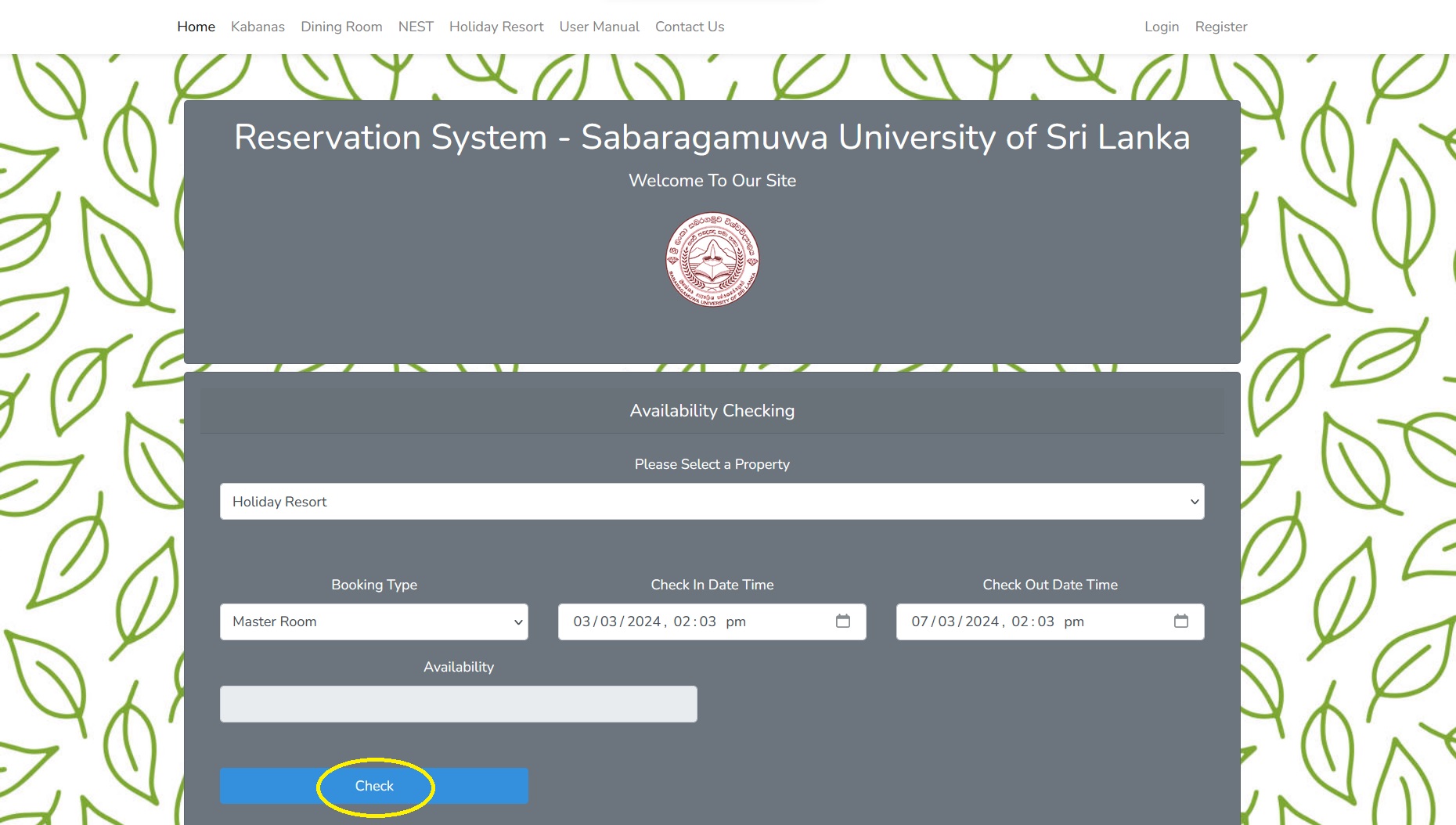Click the Reservation System page heading

coord(712,138)
